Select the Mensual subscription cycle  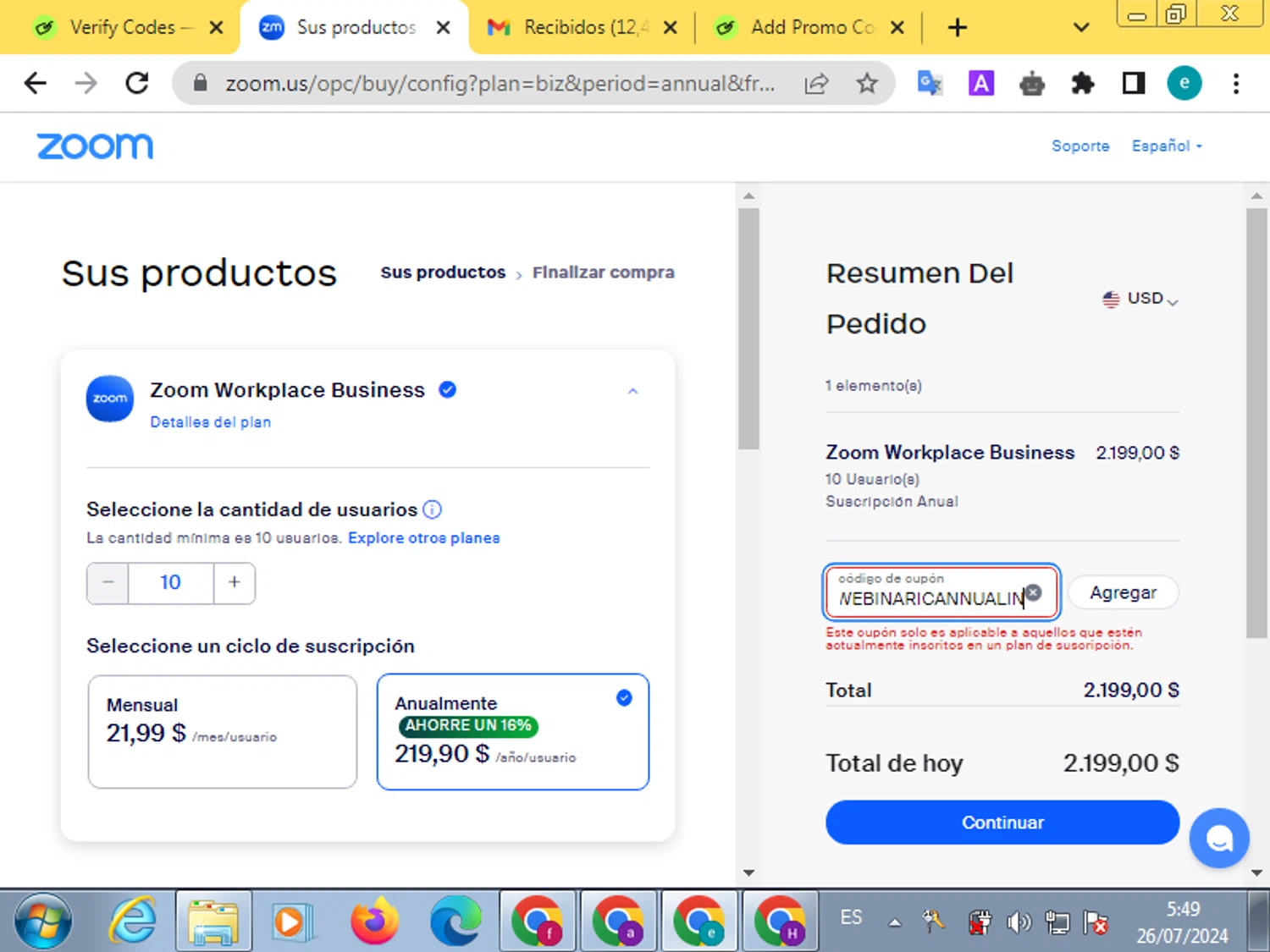click(223, 732)
